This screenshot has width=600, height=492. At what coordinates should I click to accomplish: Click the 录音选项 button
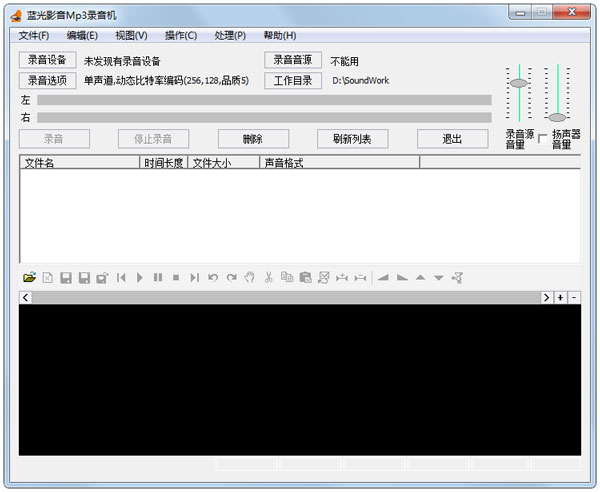point(47,80)
